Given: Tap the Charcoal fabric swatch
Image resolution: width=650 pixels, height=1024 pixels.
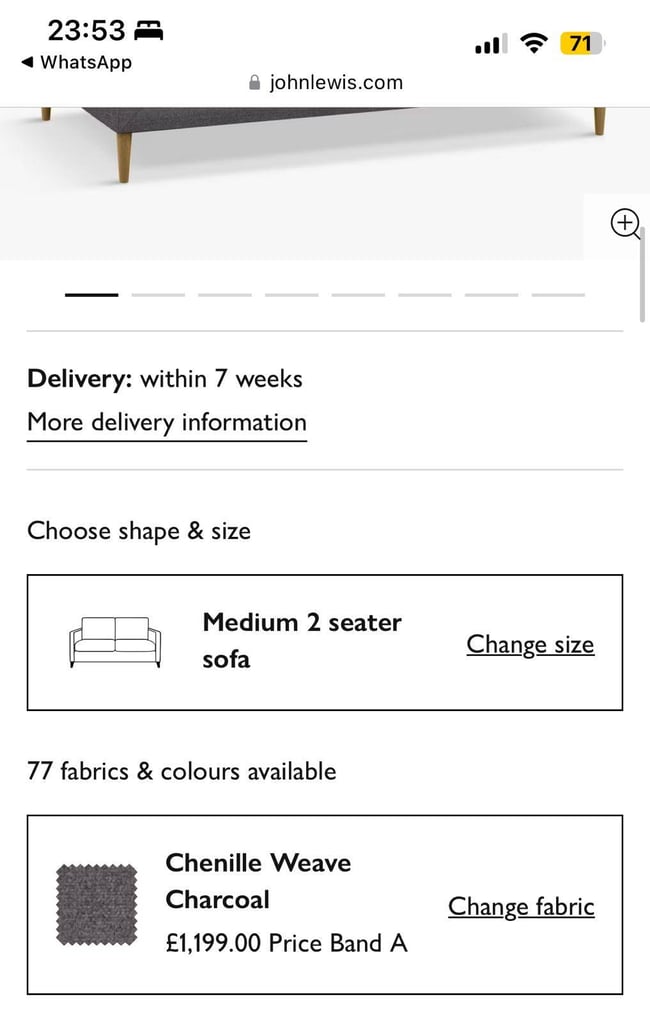Looking at the screenshot, I should (x=97, y=904).
